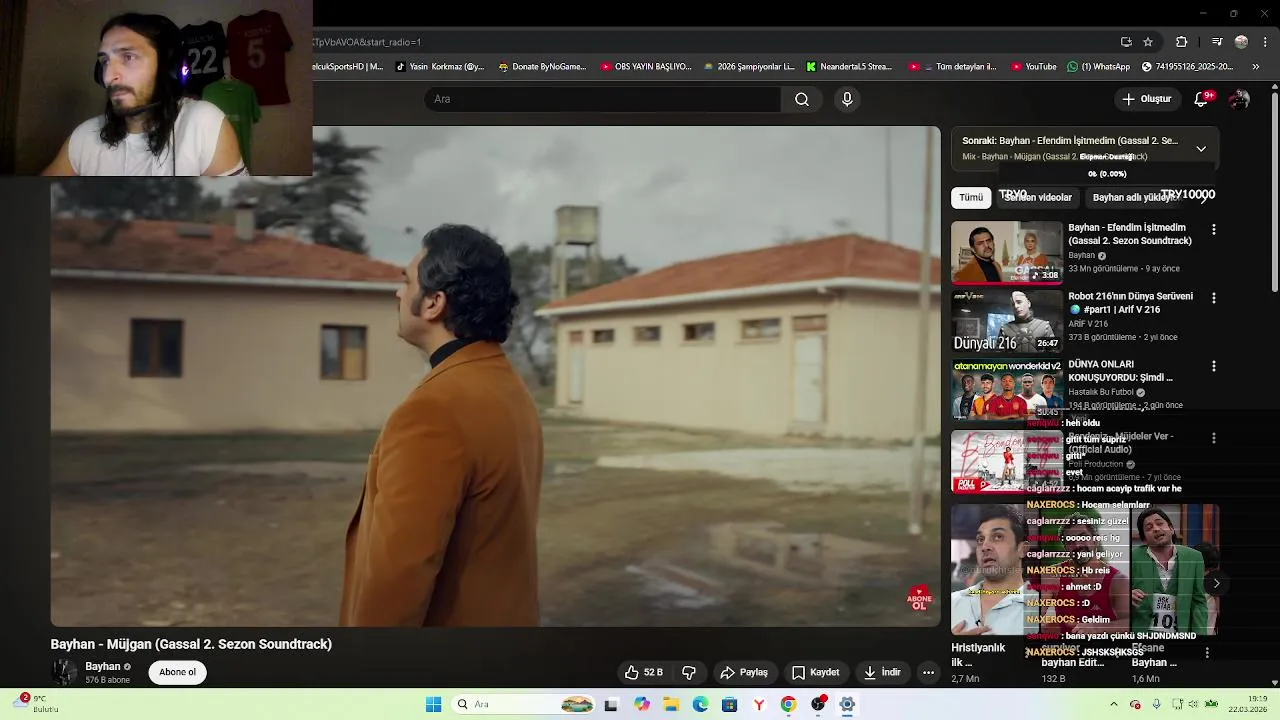
Task: Subscribe with the Abone ol button
Action: [x=178, y=672]
